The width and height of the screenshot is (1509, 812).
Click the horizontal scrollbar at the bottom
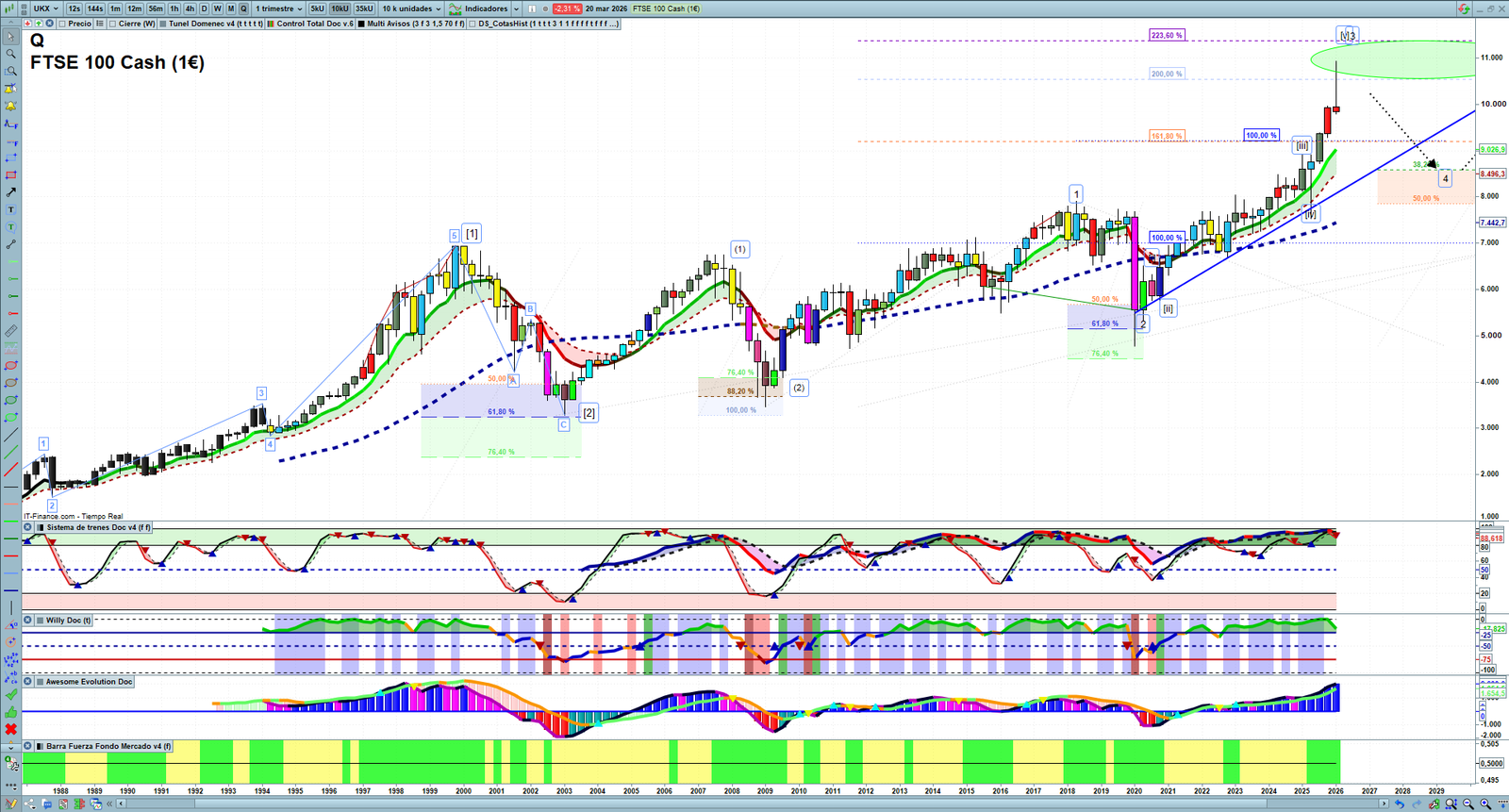click(x=753, y=804)
